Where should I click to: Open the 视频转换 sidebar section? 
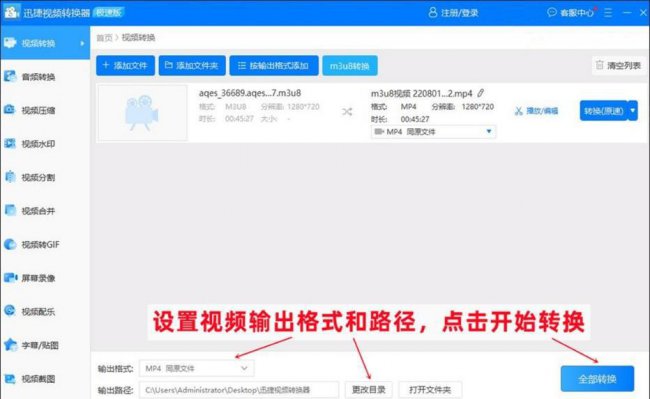(45, 43)
